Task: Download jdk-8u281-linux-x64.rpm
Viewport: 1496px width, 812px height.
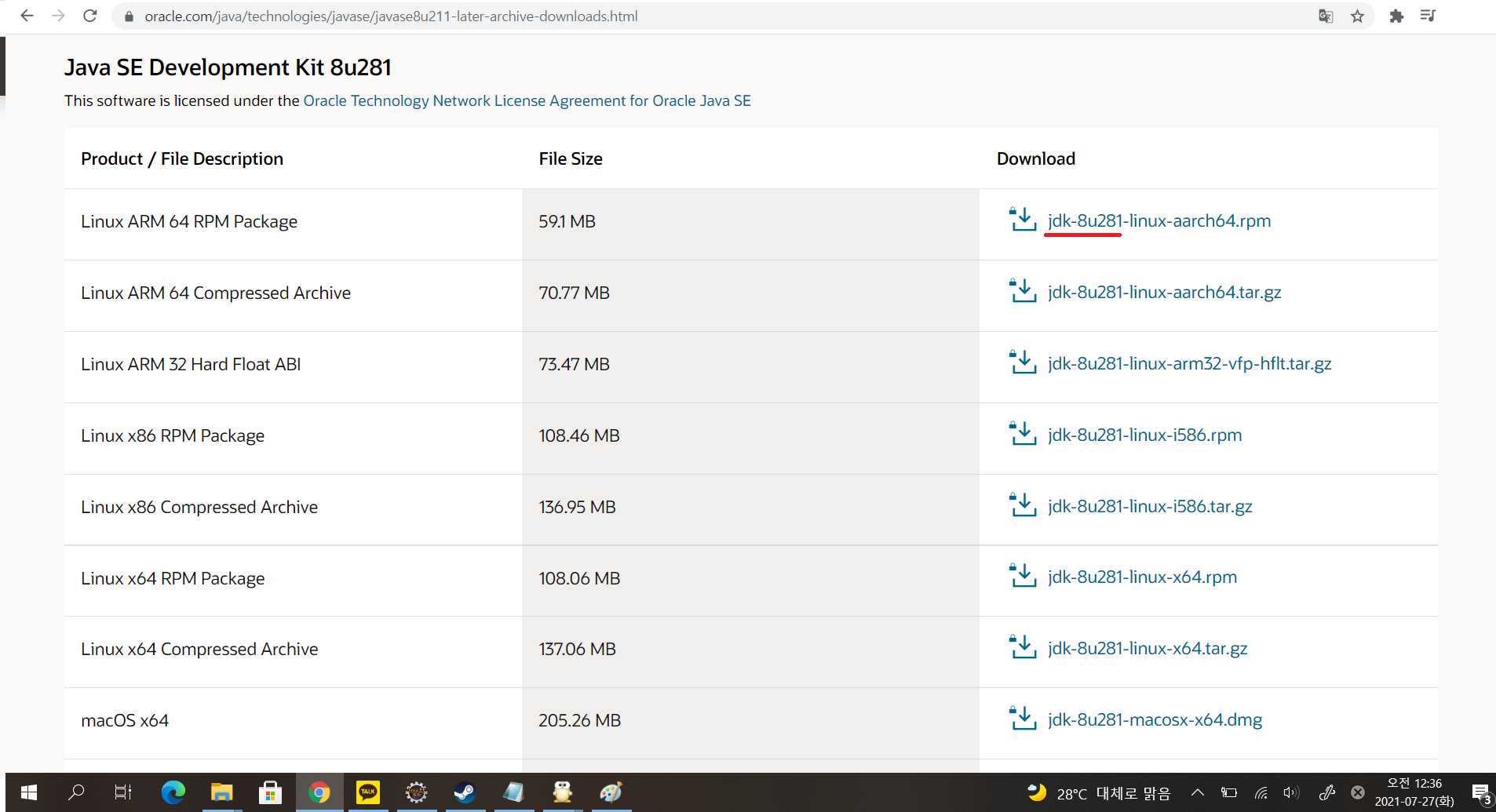Action: coord(1142,577)
